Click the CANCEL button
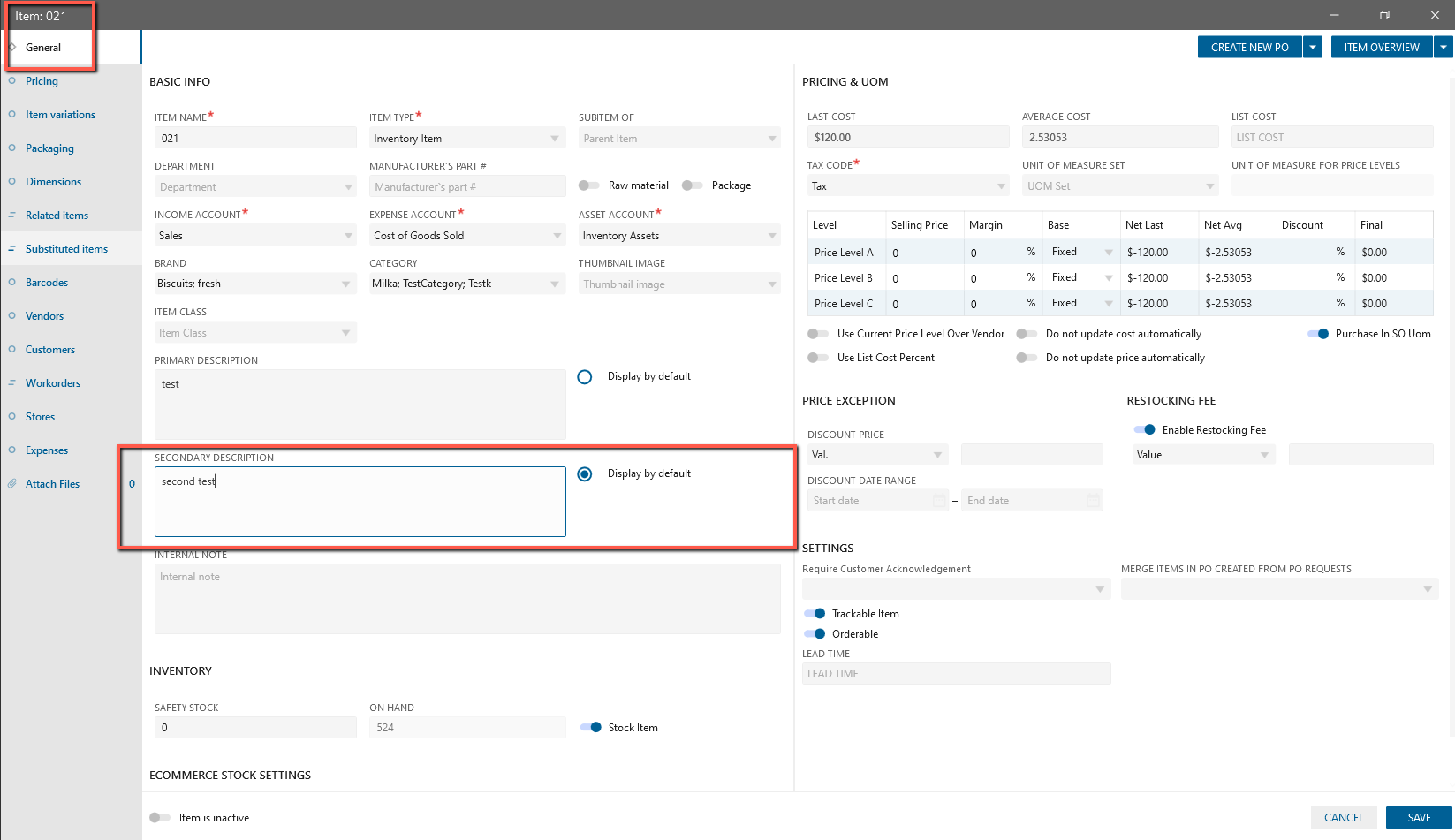Screen dimensions: 1455x840 tap(1344, 818)
